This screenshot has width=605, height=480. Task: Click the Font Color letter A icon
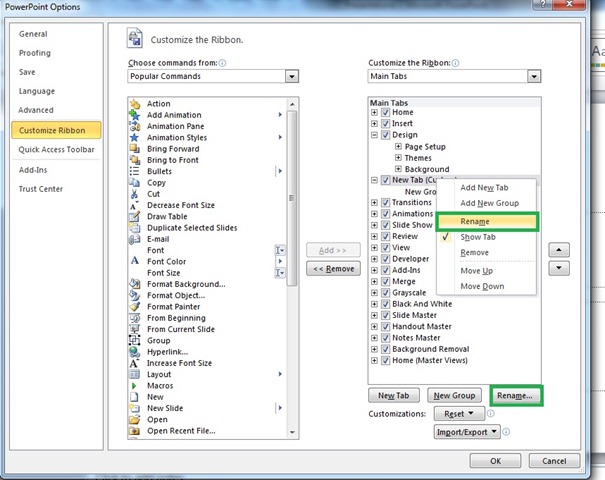click(135, 261)
